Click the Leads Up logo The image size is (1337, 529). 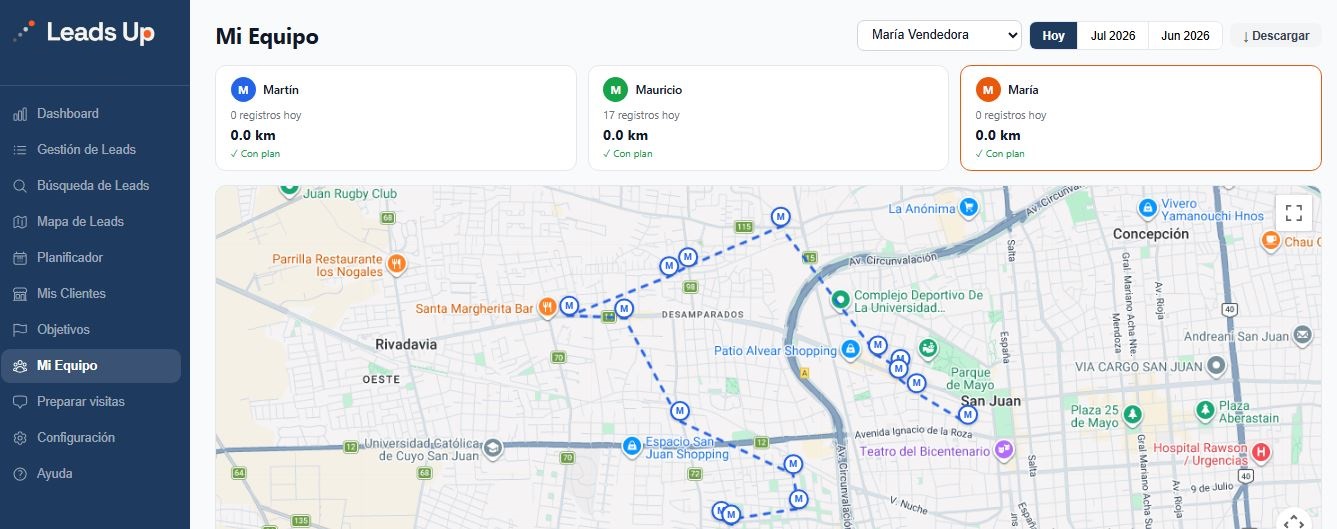[x=84, y=32]
